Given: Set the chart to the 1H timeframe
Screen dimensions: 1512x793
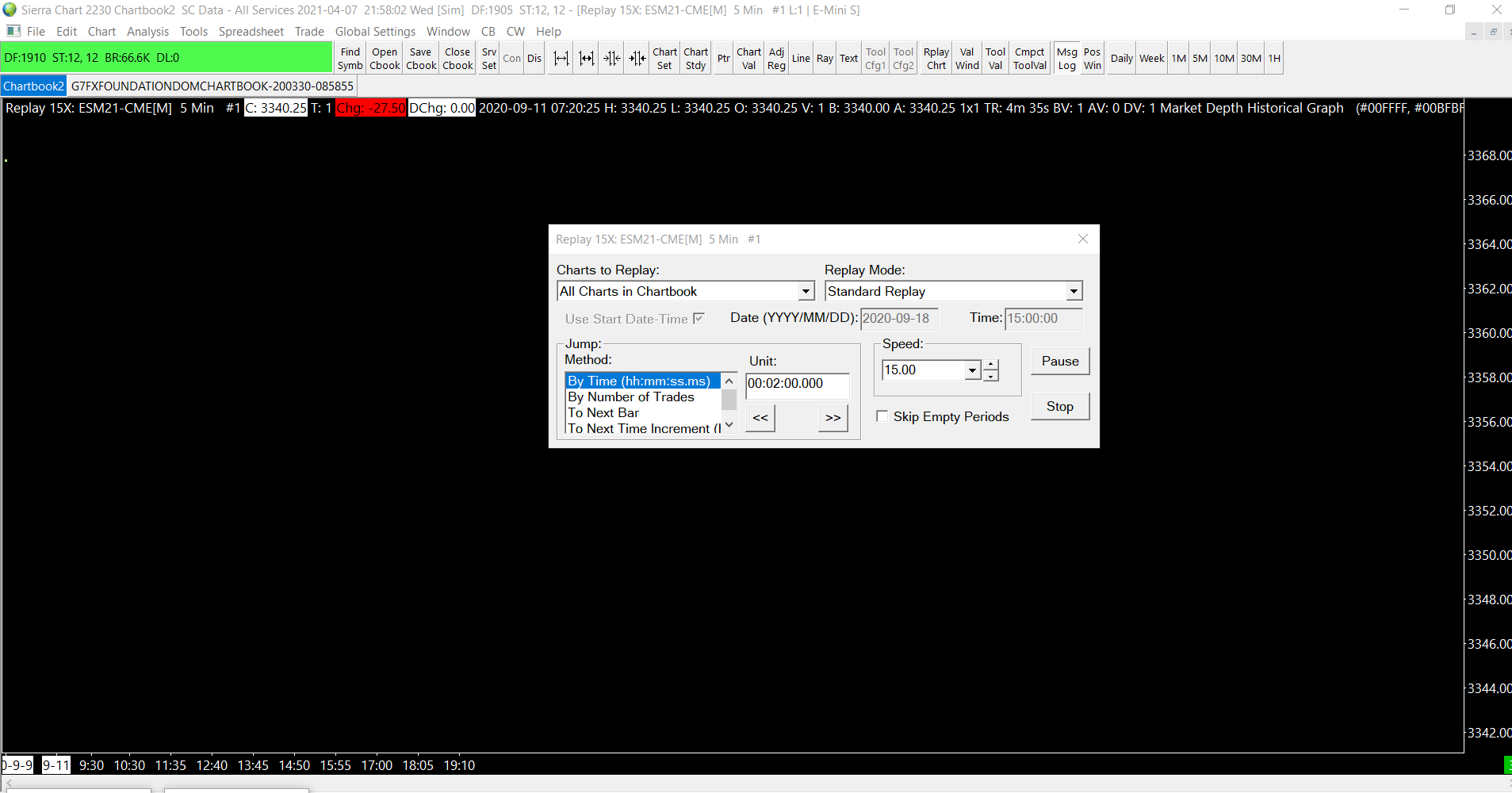Looking at the screenshot, I should pyautogui.click(x=1274, y=59).
